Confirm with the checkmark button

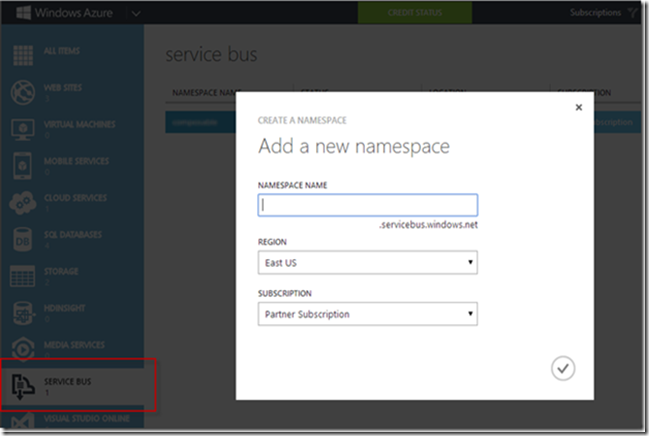point(563,368)
